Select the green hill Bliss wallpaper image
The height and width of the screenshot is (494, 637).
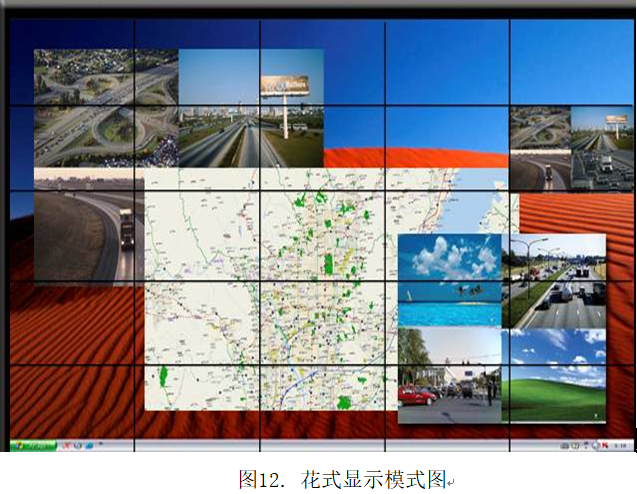click(555, 375)
